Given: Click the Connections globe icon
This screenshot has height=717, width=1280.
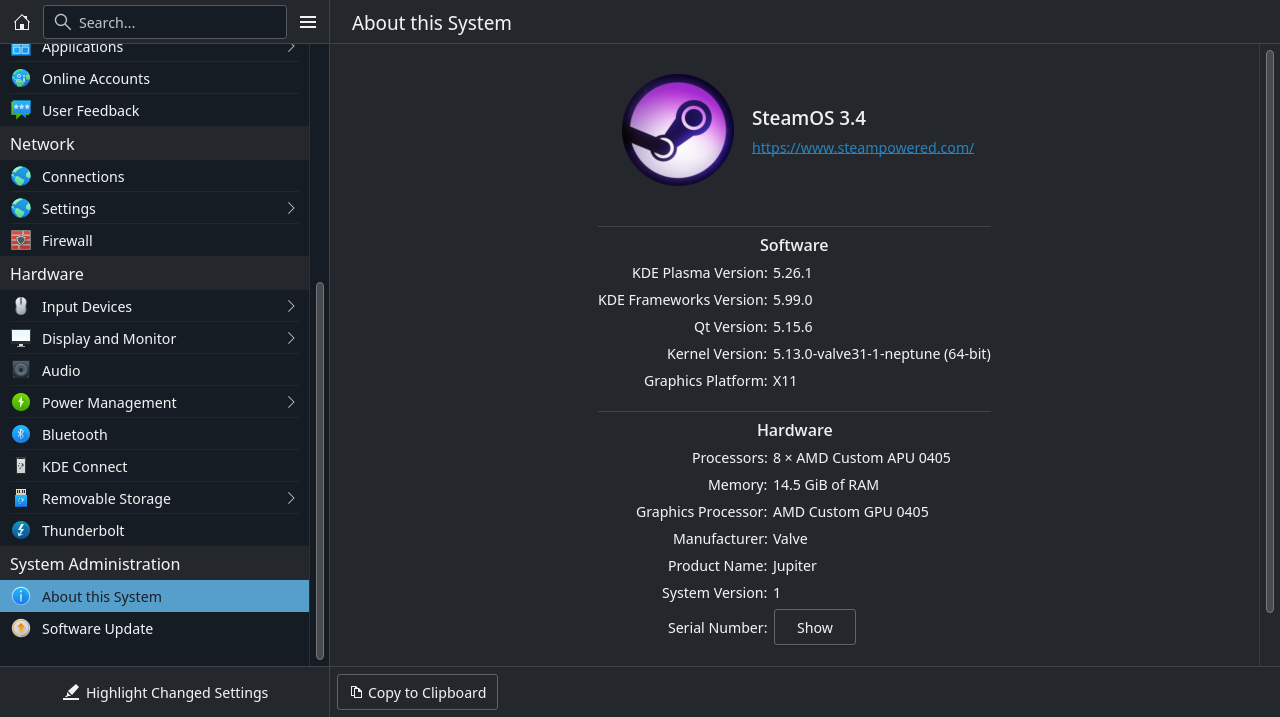Looking at the screenshot, I should point(21,176).
